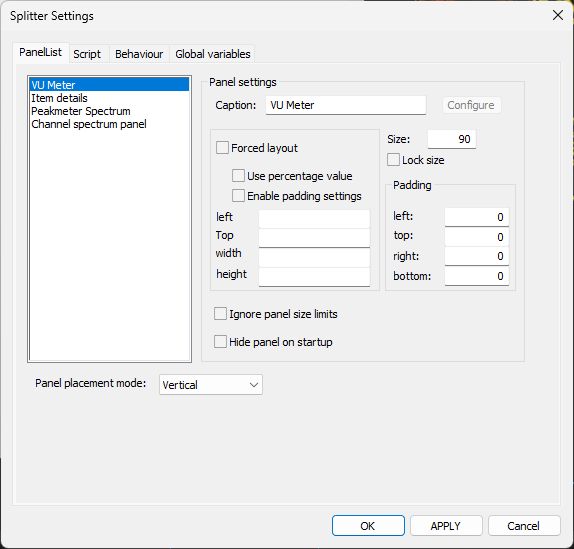Switch to the PanelList tab

40,52
